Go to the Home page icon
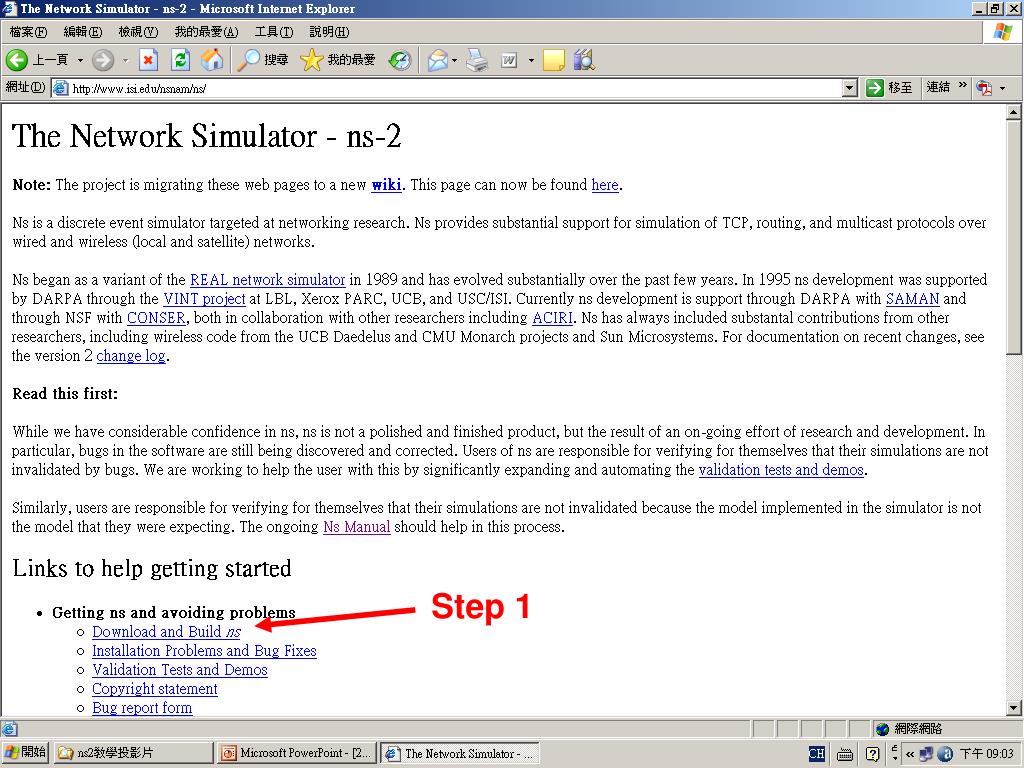 (212, 60)
